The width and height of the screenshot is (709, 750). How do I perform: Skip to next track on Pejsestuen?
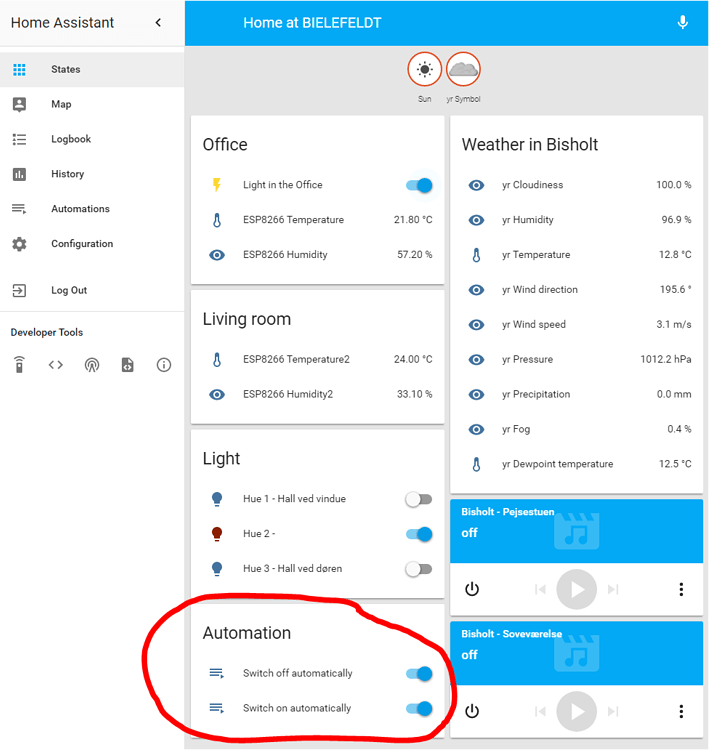[x=613, y=589]
